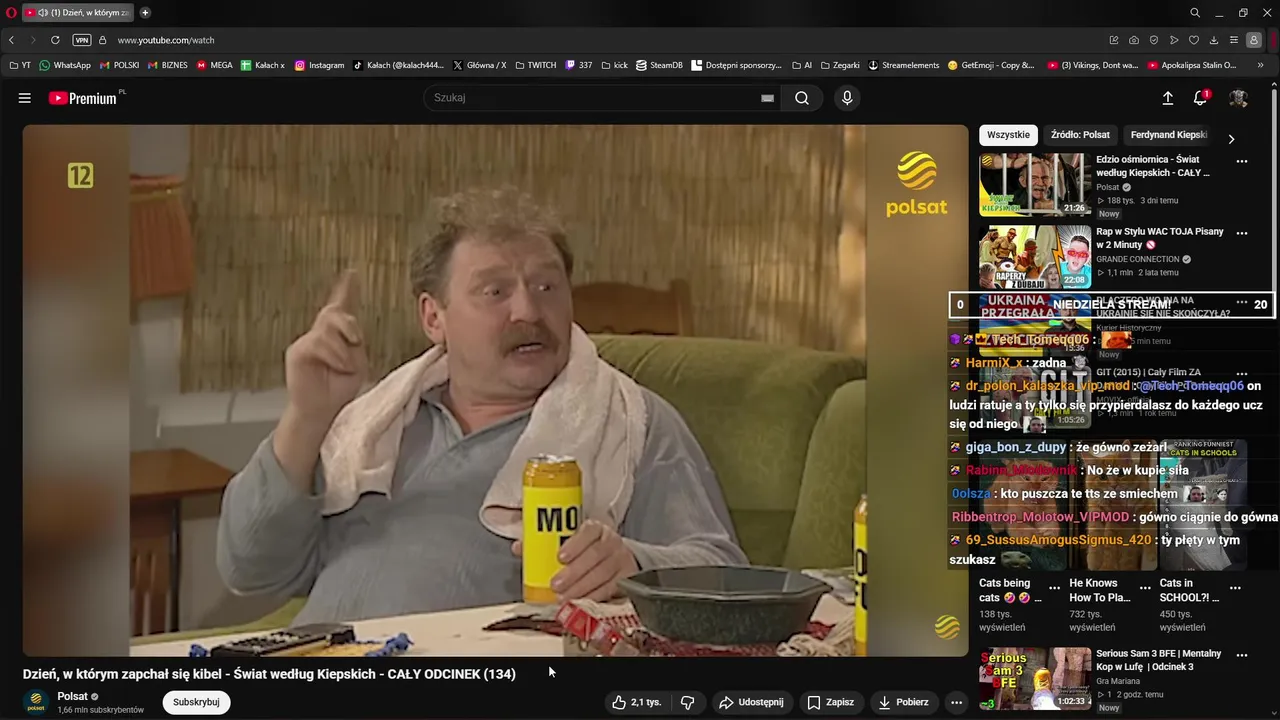Click the Udostępnij share button
Viewport: 1280px width, 720px height.
(751, 702)
